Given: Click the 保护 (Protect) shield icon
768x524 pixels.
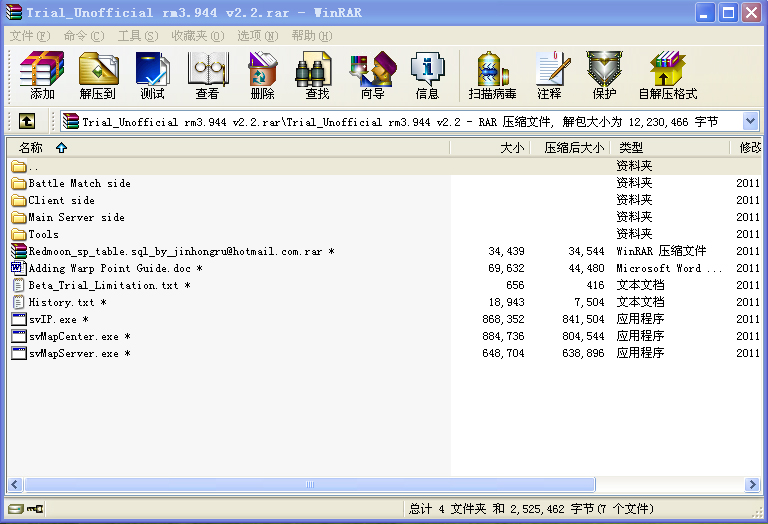Looking at the screenshot, I should click(604, 75).
